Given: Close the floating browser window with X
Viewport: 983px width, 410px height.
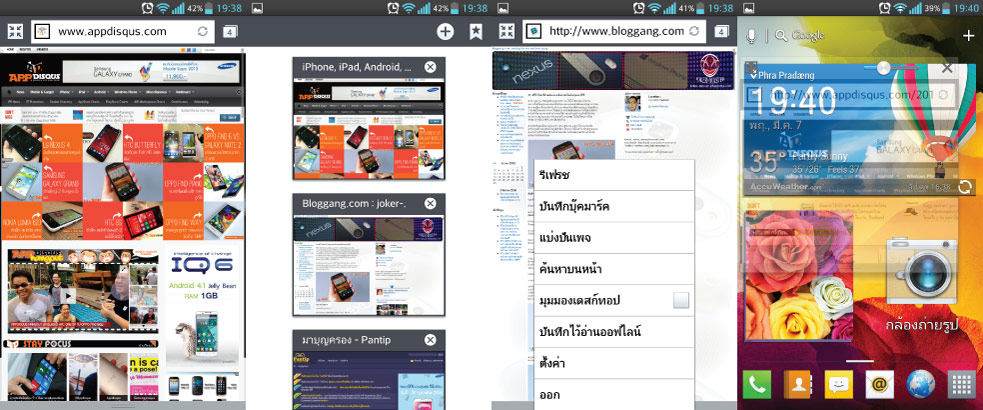Looking at the screenshot, I should pos(948,68).
